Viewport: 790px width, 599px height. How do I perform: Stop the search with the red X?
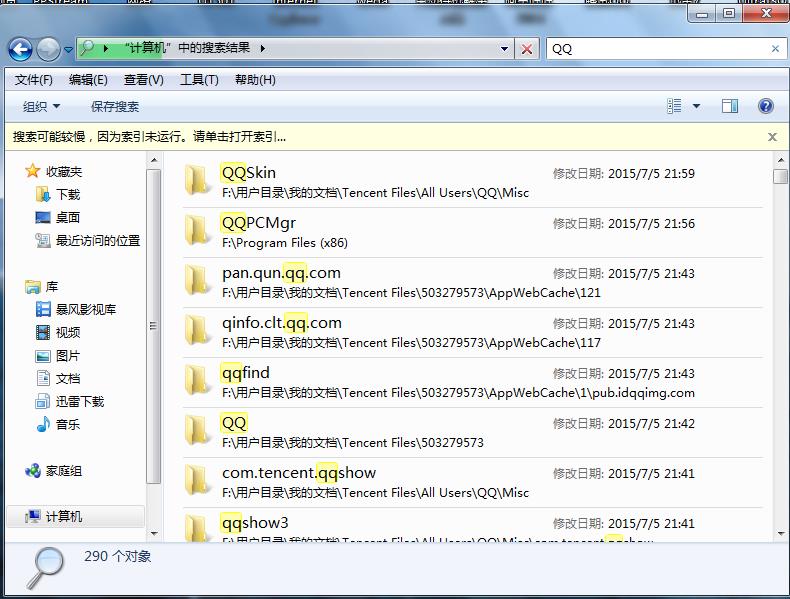click(526, 49)
